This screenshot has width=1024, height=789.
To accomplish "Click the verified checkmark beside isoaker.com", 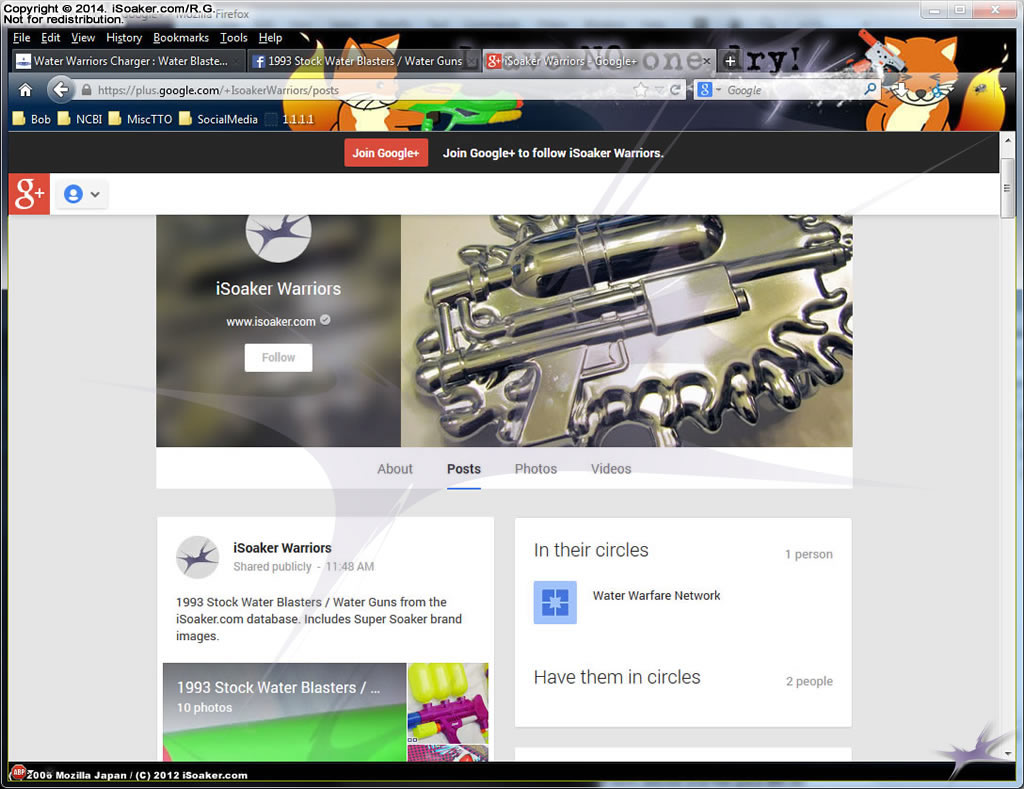I will coord(325,320).
